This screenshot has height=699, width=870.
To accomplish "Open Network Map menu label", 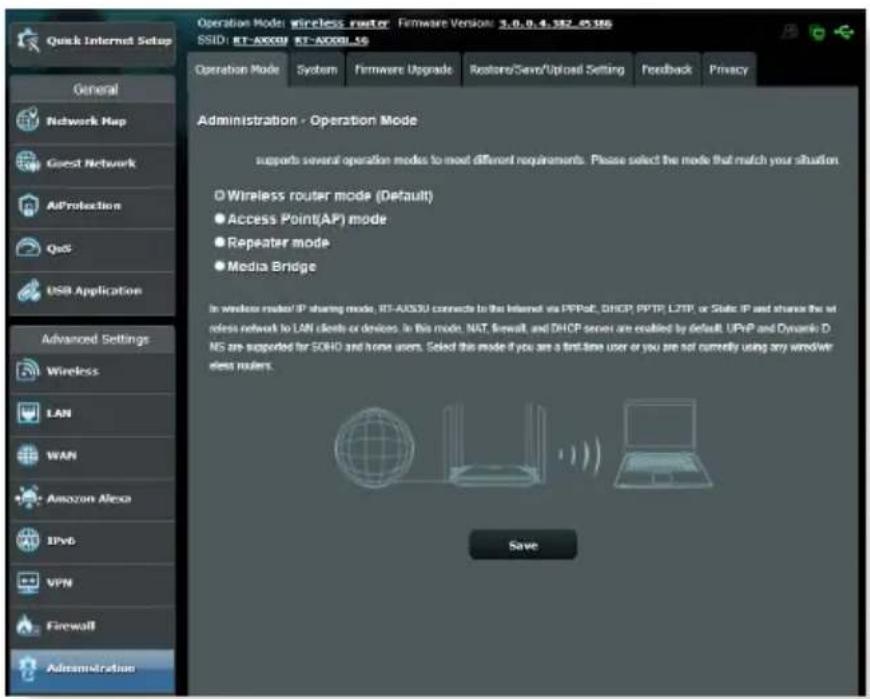I will [x=86, y=121].
